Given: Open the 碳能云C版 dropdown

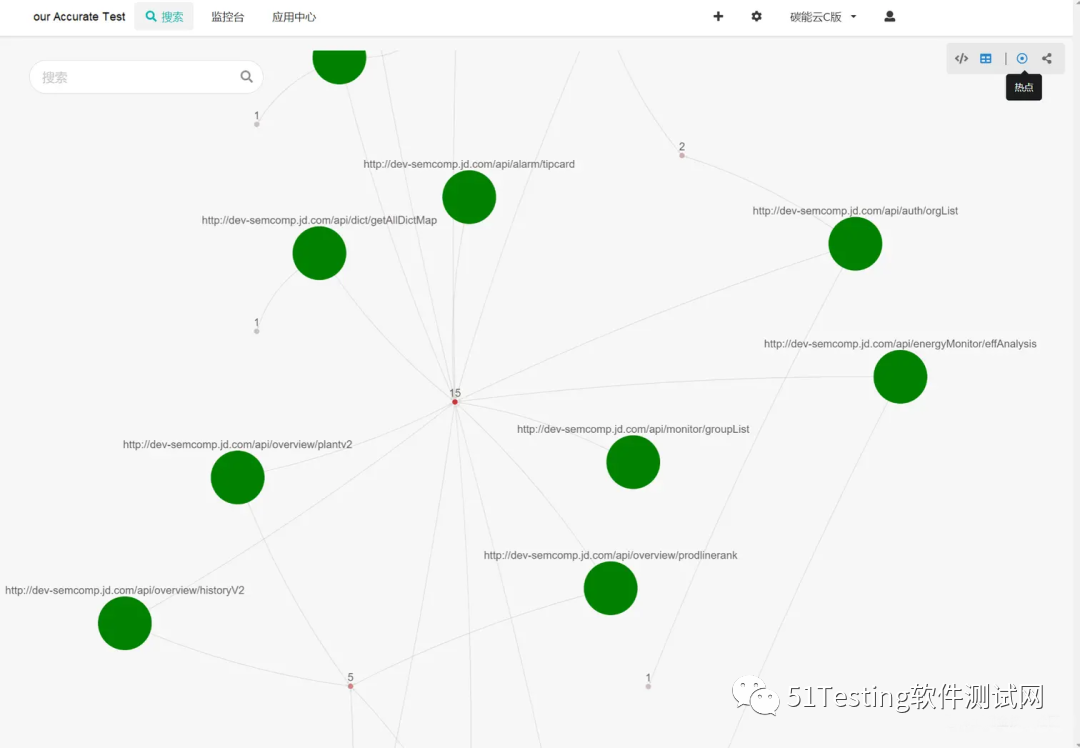Looking at the screenshot, I should 823,17.
